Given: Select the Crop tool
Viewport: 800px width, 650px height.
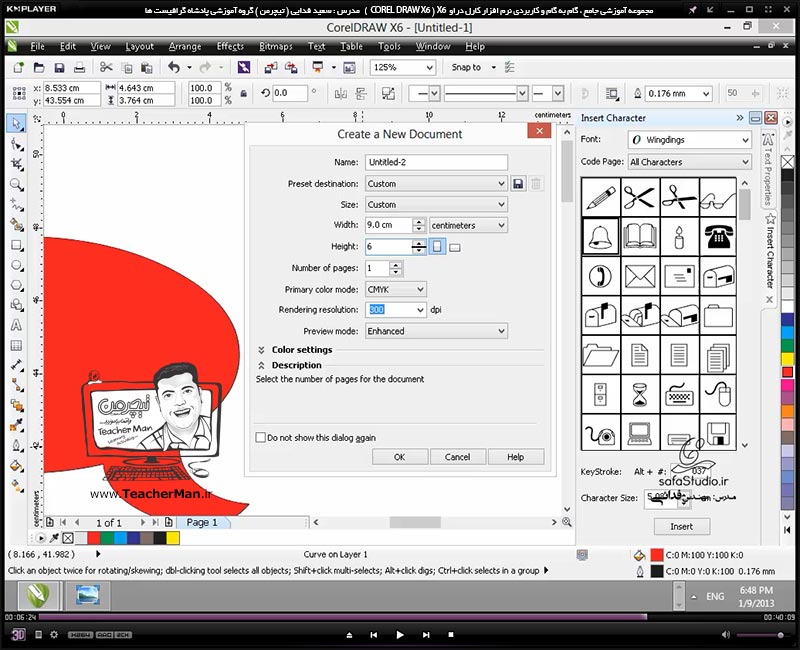Looking at the screenshot, I should (16, 164).
